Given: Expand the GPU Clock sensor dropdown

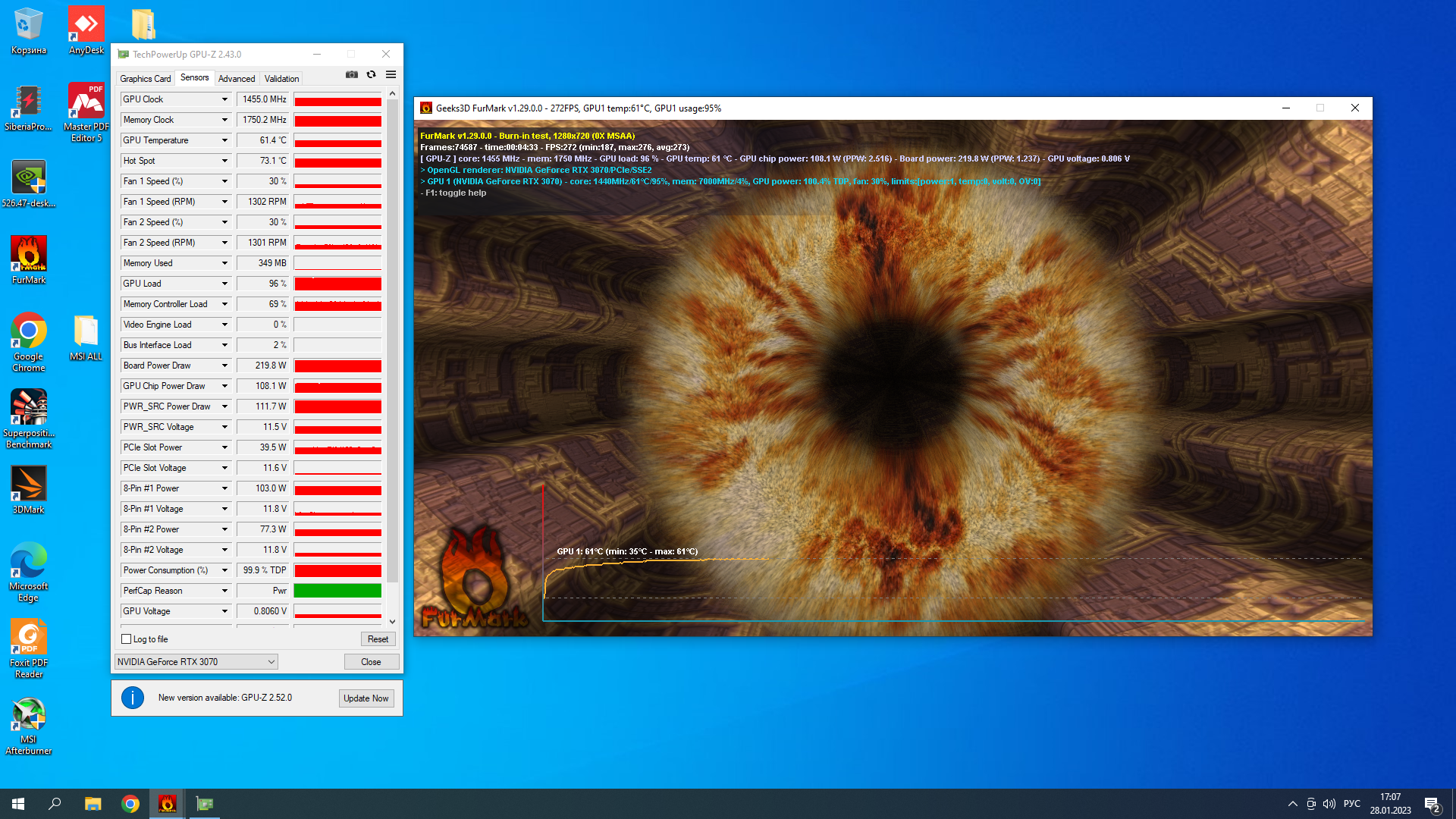Looking at the screenshot, I should pyautogui.click(x=224, y=99).
